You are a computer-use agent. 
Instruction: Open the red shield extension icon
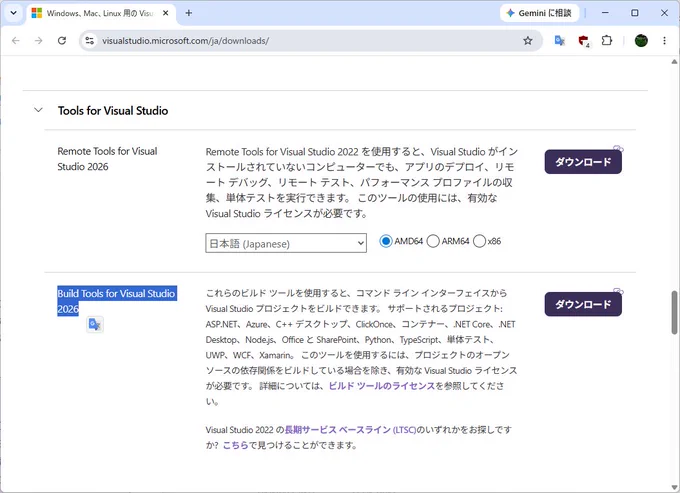[584, 41]
